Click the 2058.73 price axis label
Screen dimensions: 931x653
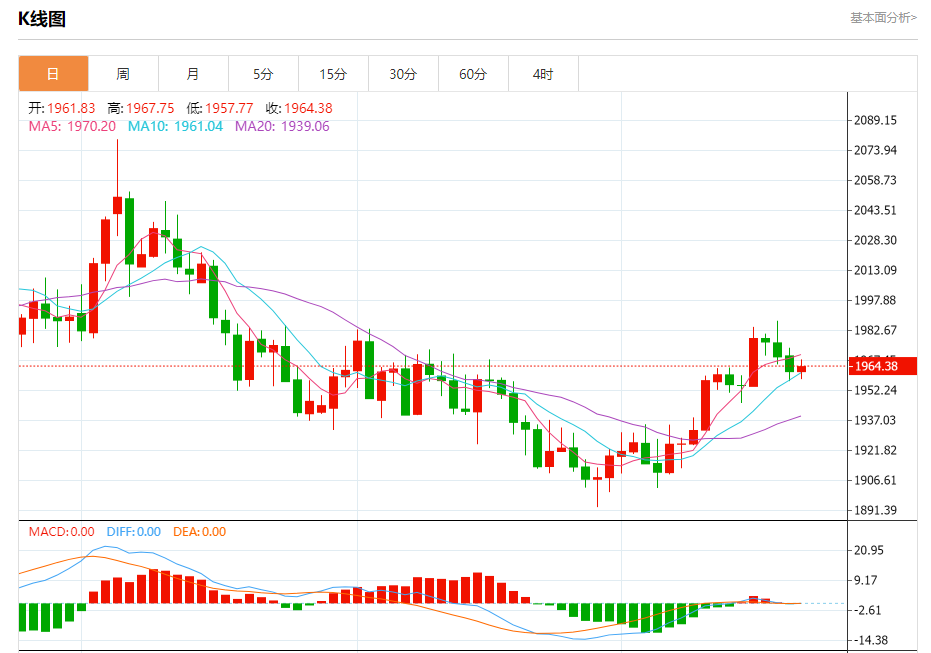coord(875,180)
